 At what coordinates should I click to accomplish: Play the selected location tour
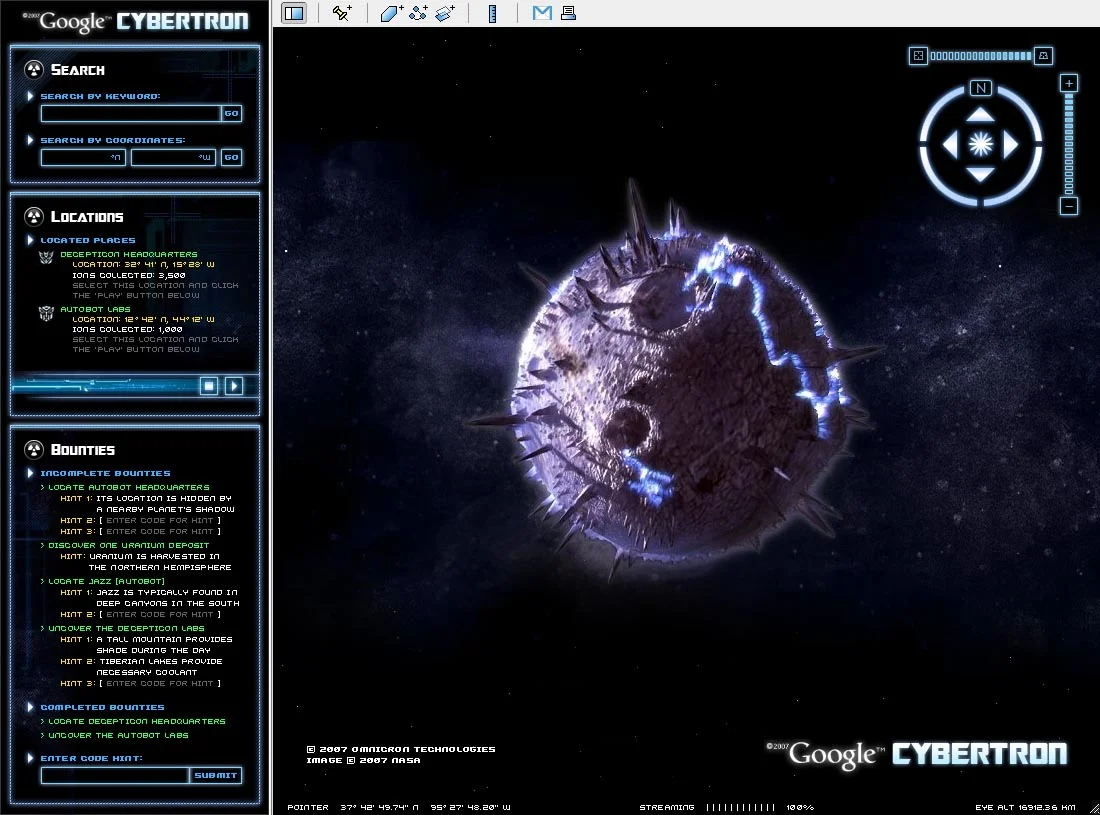[234, 386]
